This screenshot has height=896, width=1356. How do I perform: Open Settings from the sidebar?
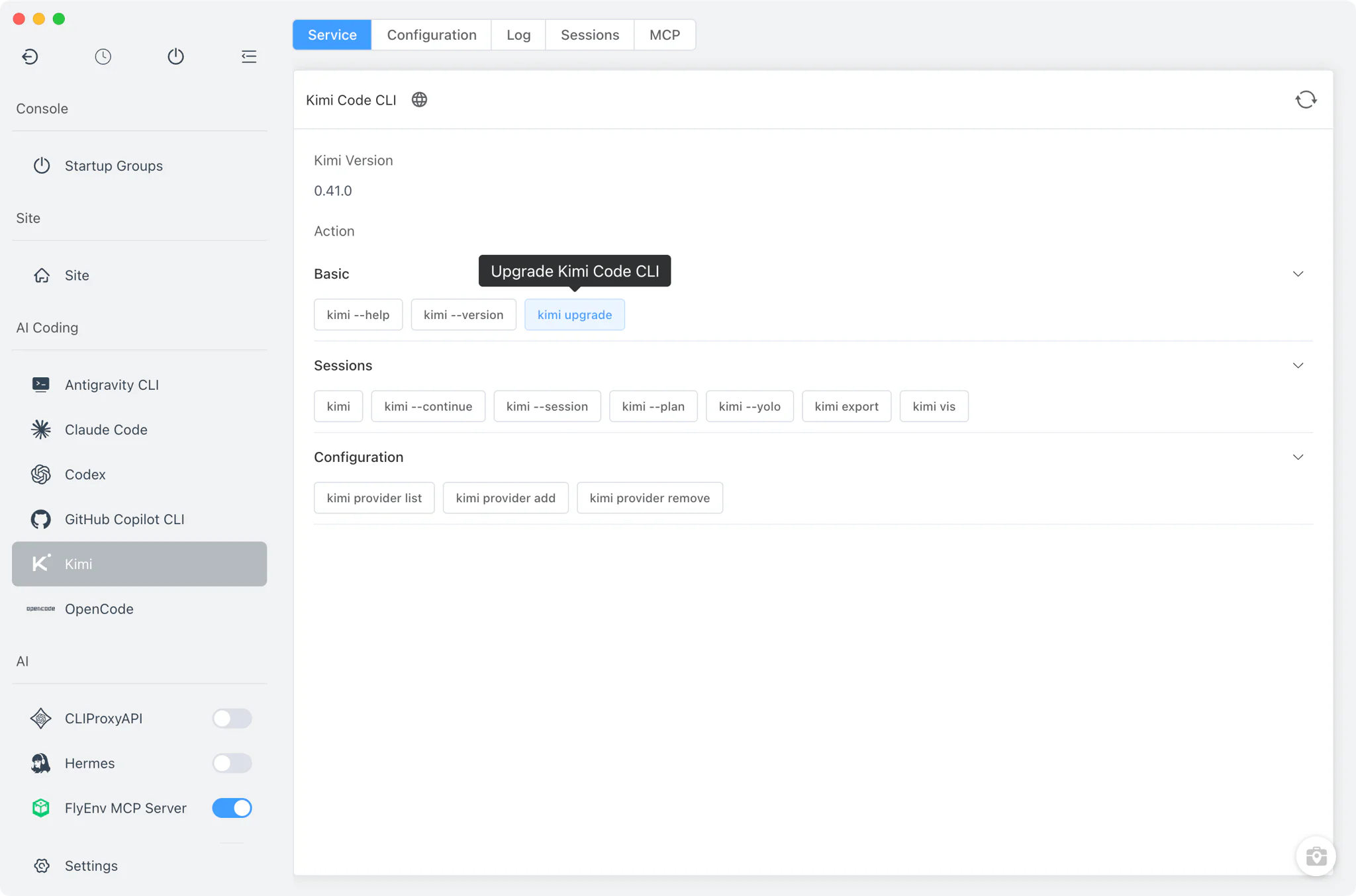point(139,866)
